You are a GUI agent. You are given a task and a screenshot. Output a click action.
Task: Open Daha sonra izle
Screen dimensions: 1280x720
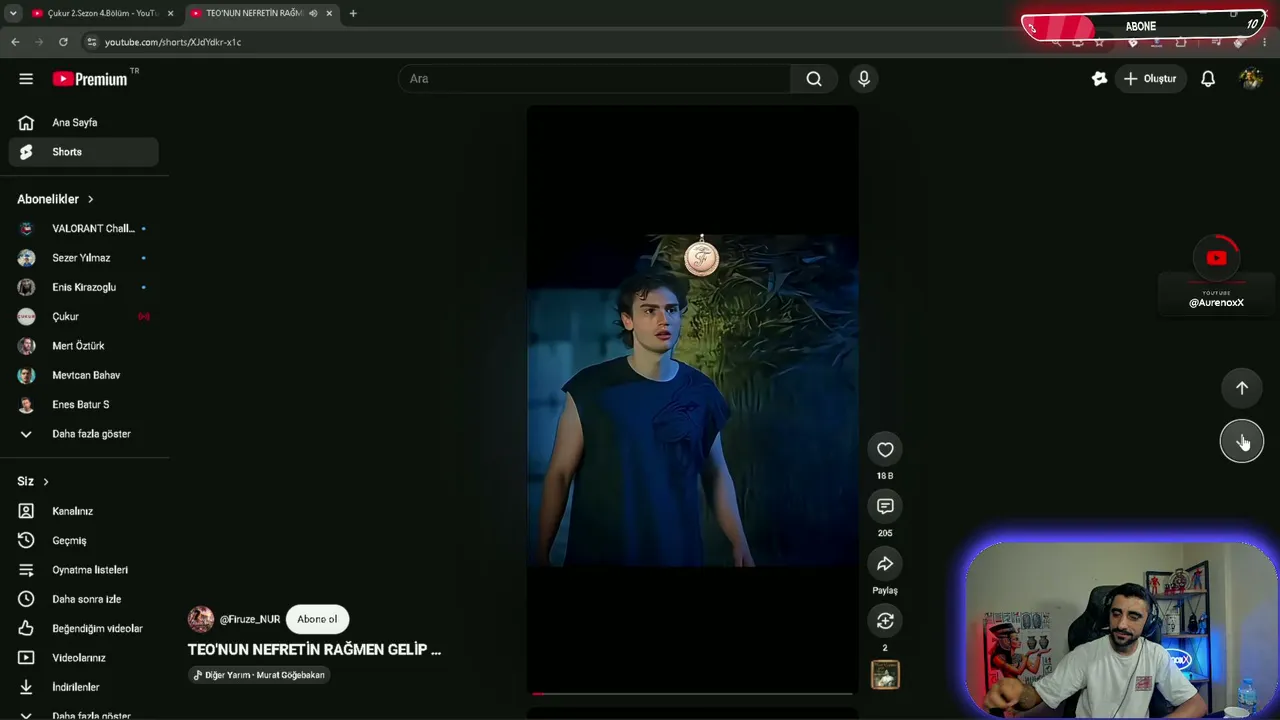pyautogui.click(x=84, y=599)
